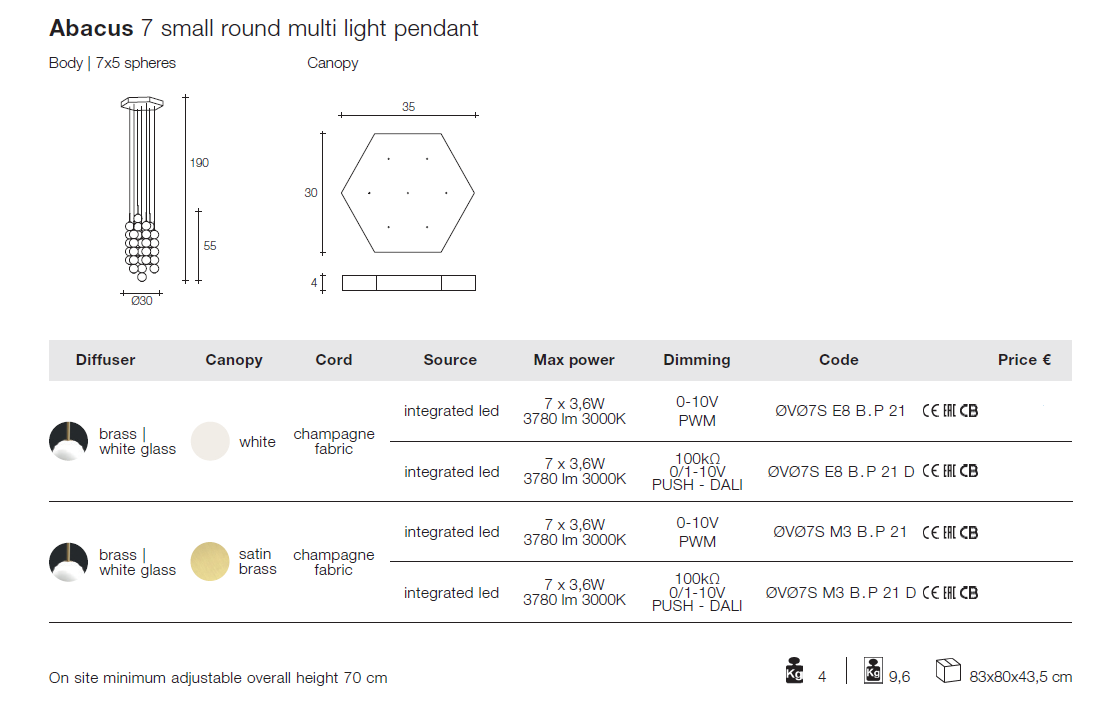The image size is (1098, 707).
Task: Click the hexagonal canopy top-view drawing
Action: [408, 192]
